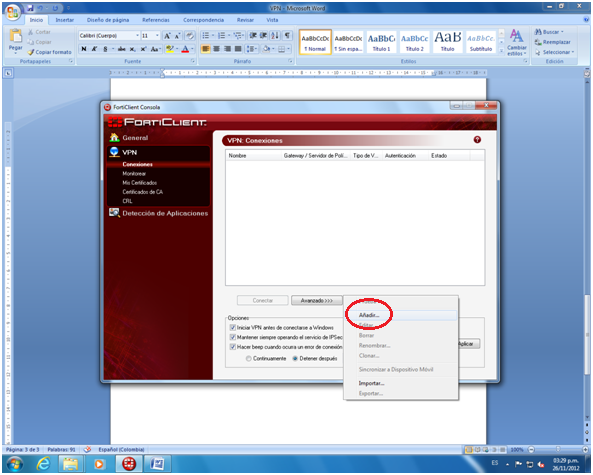This screenshot has height=475, width=593.
Task: Click the Conectar button
Action: coord(262,300)
